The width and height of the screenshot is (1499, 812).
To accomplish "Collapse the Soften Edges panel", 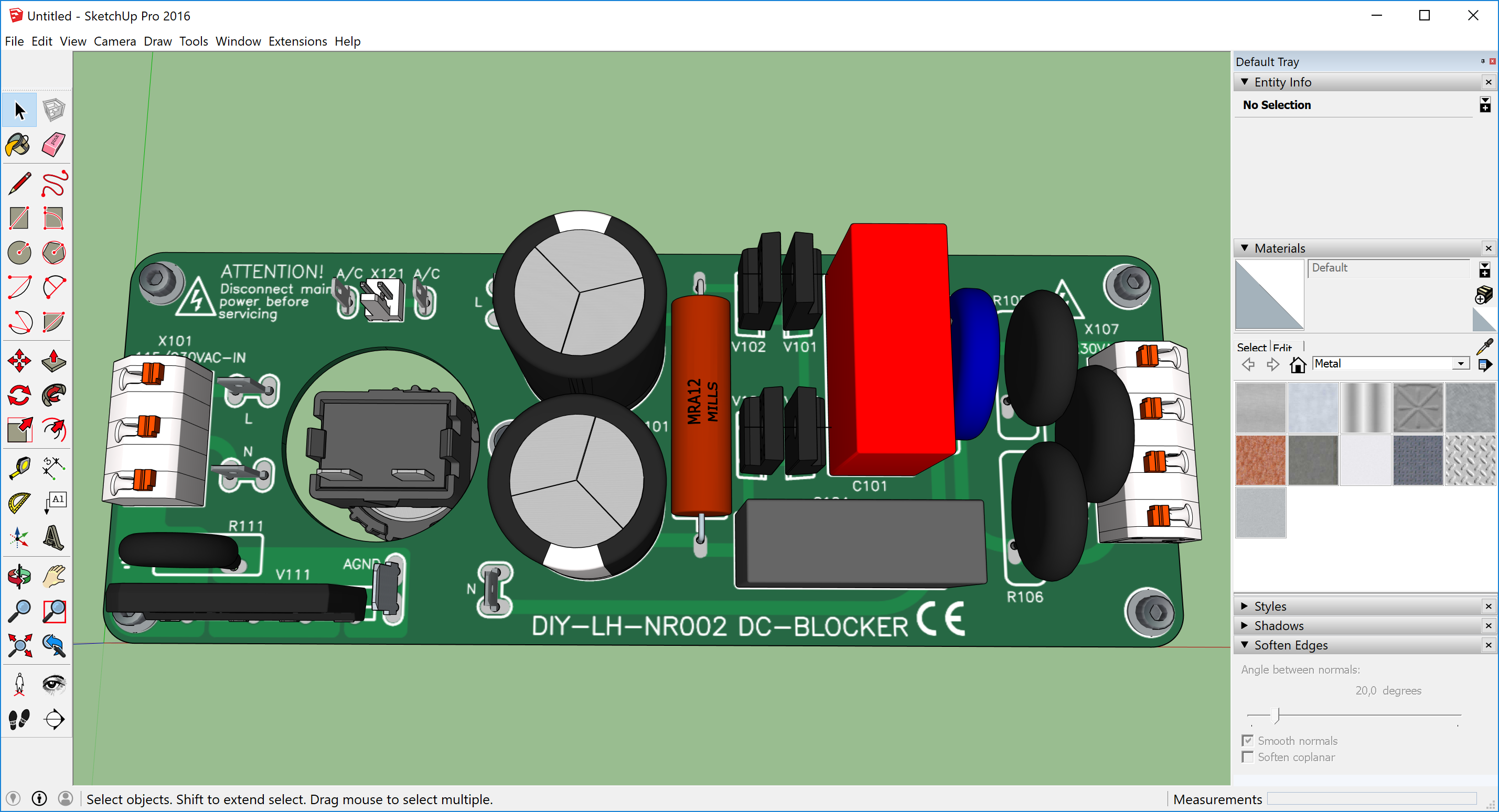I will 1245,645.
